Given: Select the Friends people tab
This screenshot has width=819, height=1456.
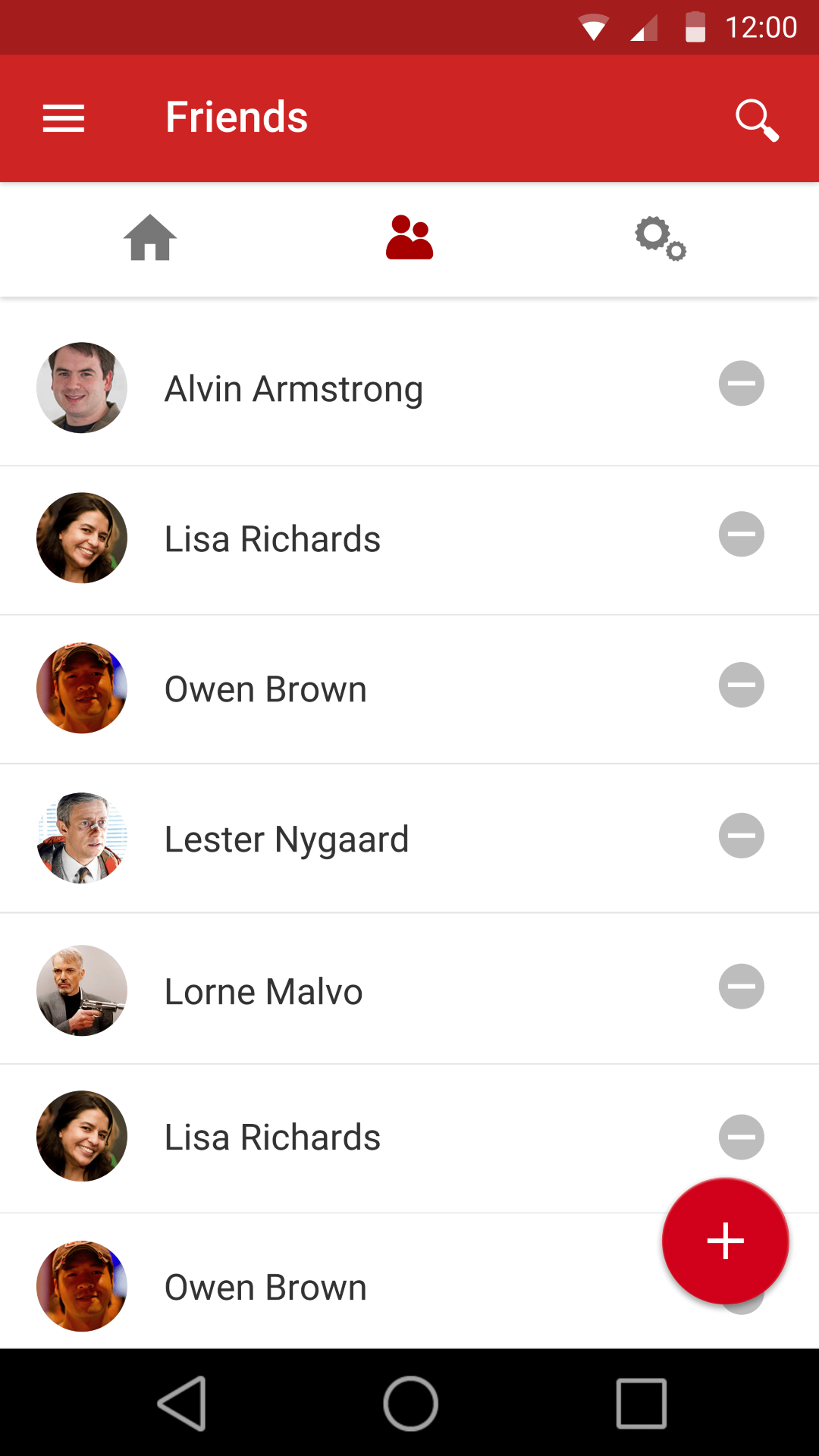Looking at the screenshot, I should point(409,238).
